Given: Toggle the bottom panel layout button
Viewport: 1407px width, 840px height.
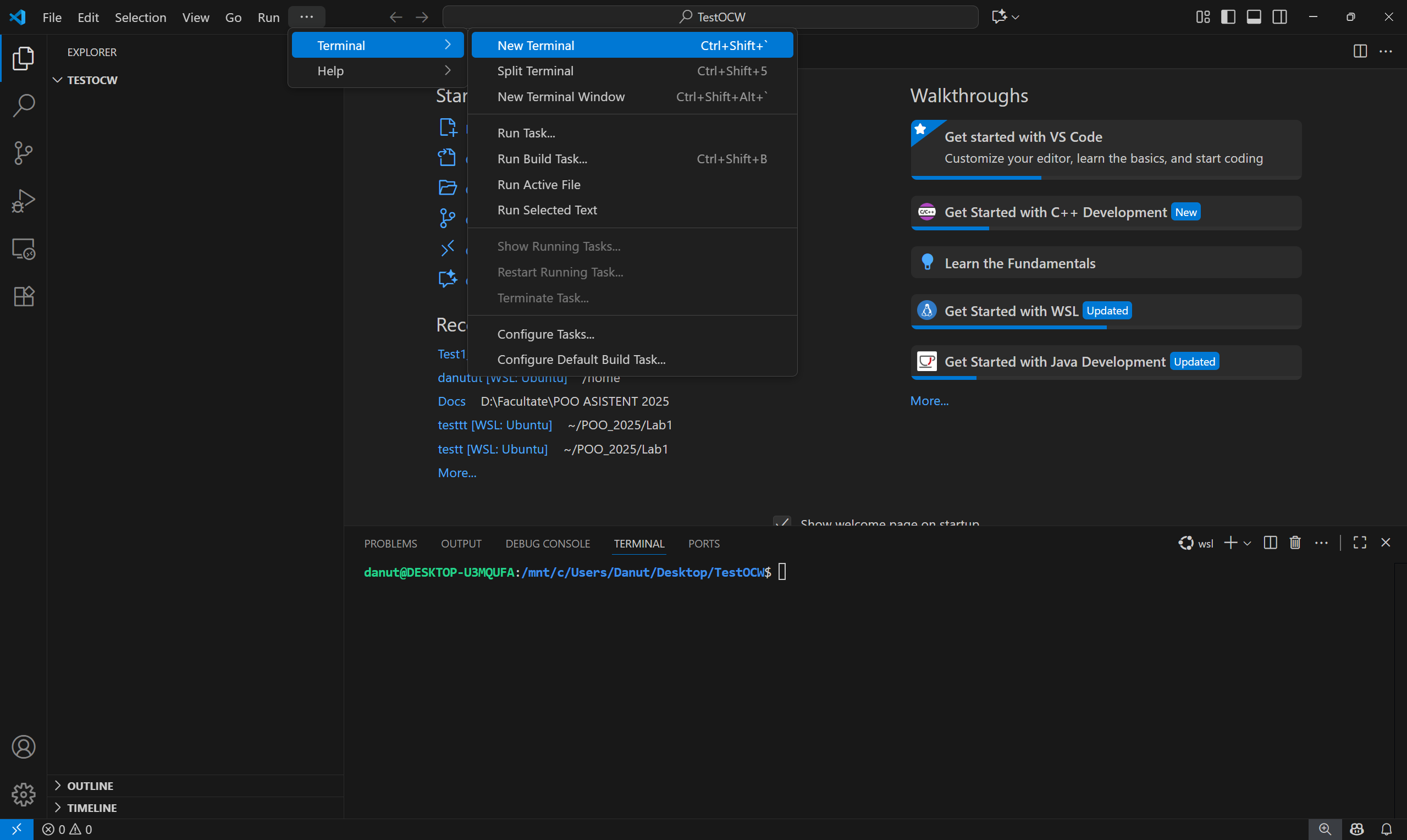Looking at the screenshot, I should tap(1254, 17).
